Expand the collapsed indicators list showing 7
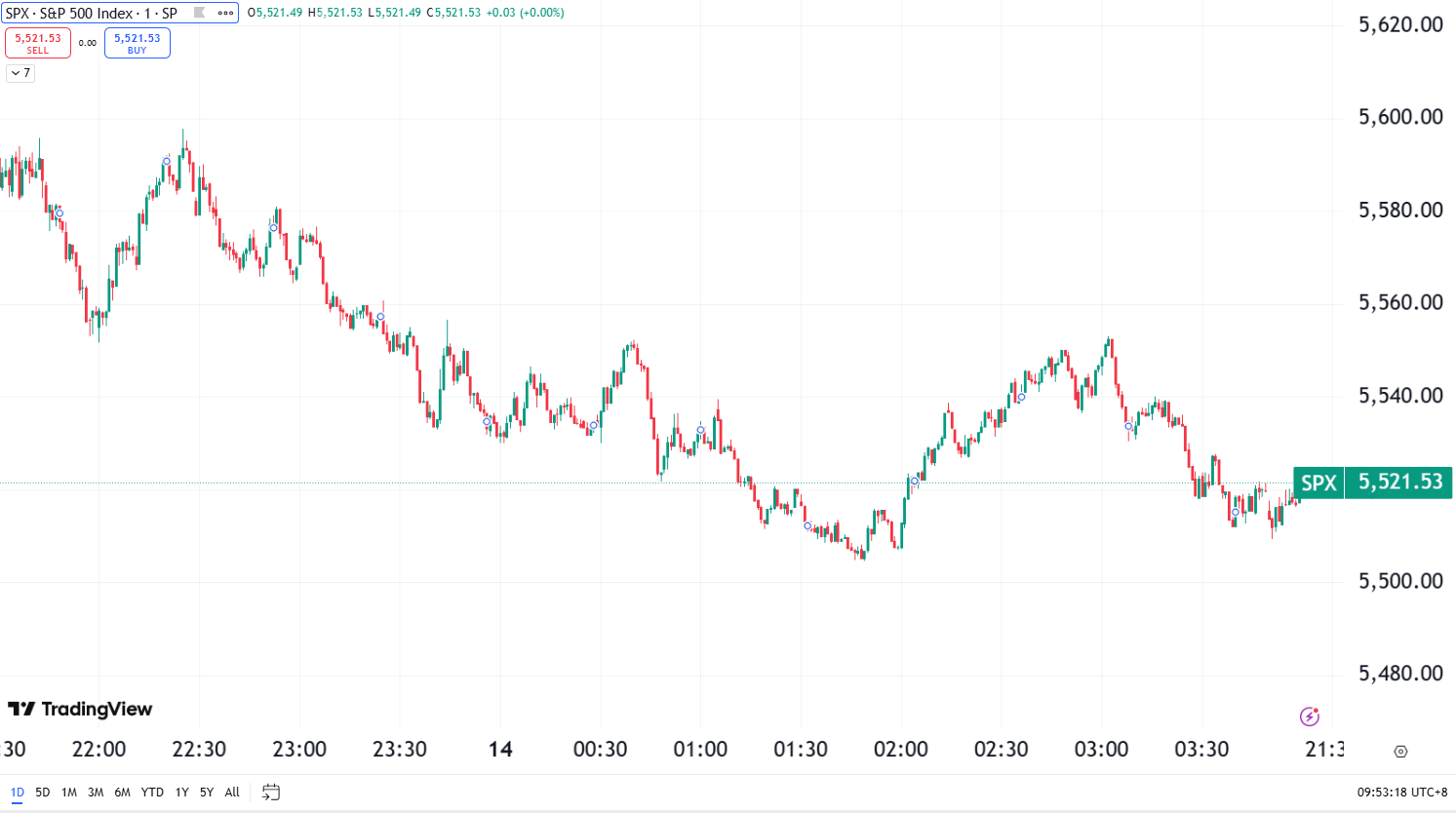Screen dimensions: 1456x813 pos(20,73)
